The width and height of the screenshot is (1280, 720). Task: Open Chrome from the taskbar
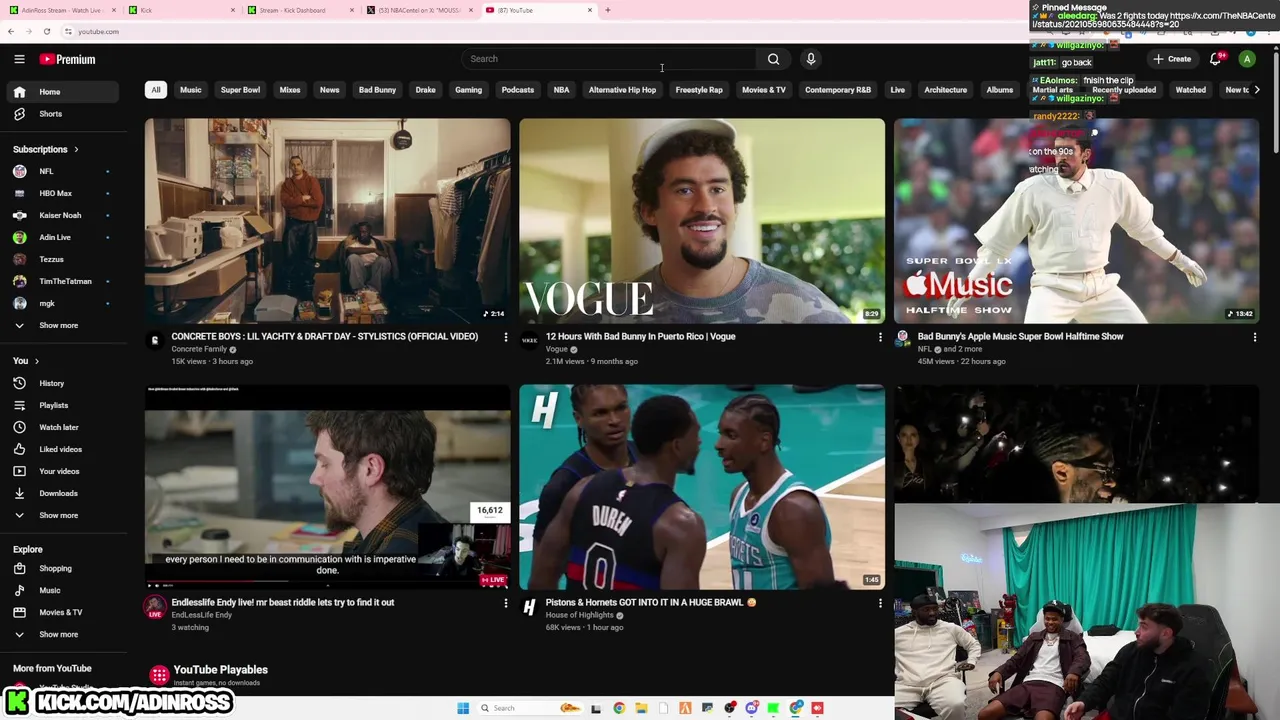tap(619, 708)
